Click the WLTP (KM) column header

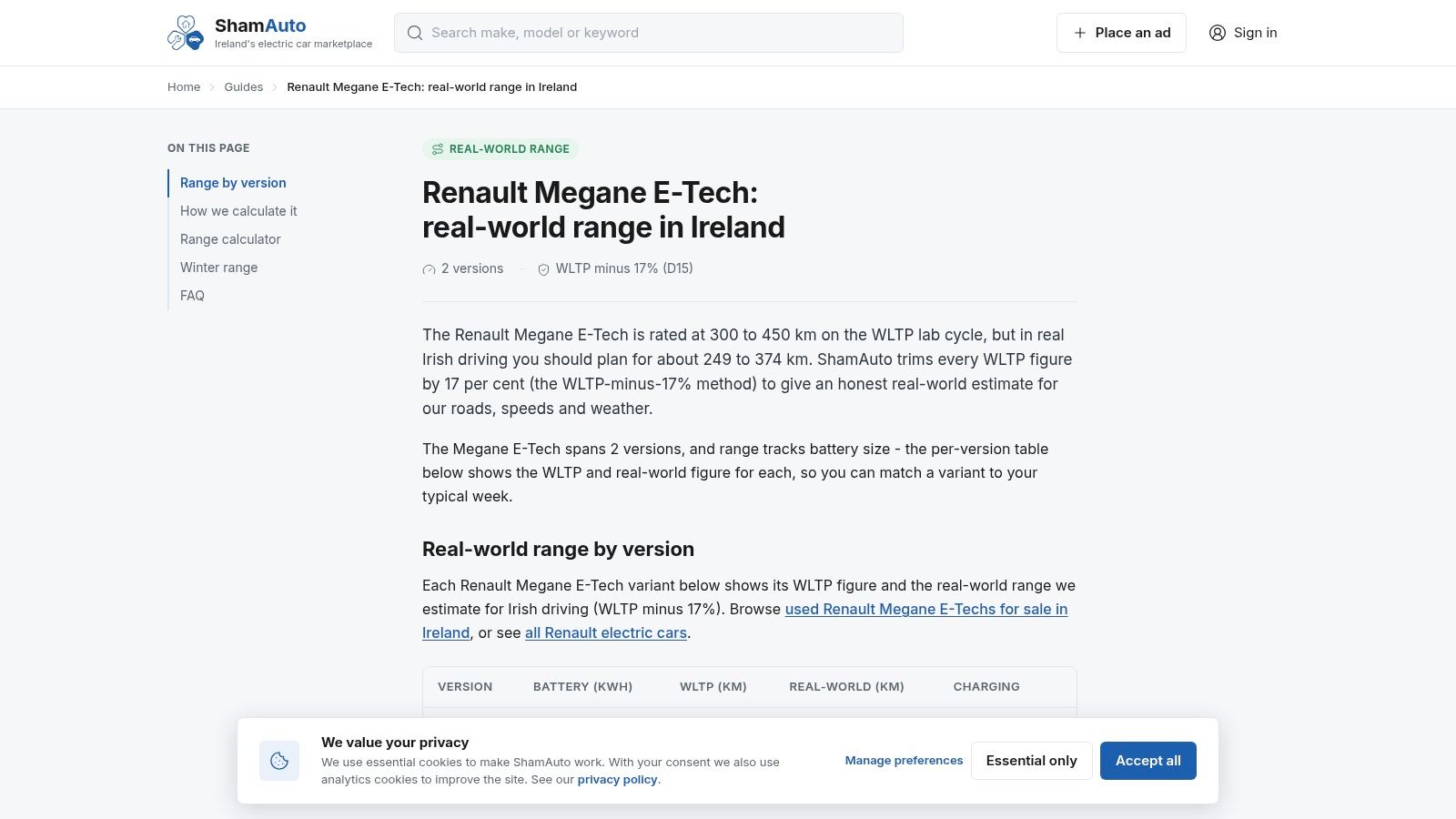(713, 687)
